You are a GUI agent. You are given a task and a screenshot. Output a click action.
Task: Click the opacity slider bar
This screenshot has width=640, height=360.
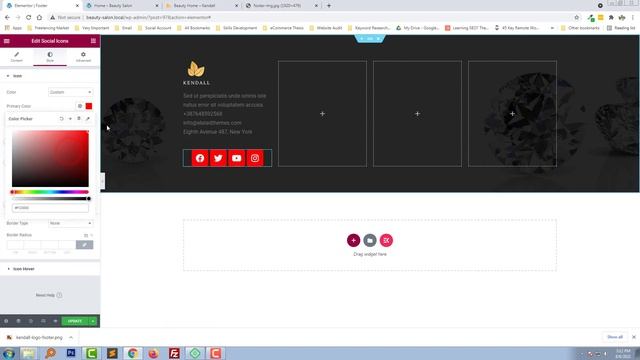(50, 199)
